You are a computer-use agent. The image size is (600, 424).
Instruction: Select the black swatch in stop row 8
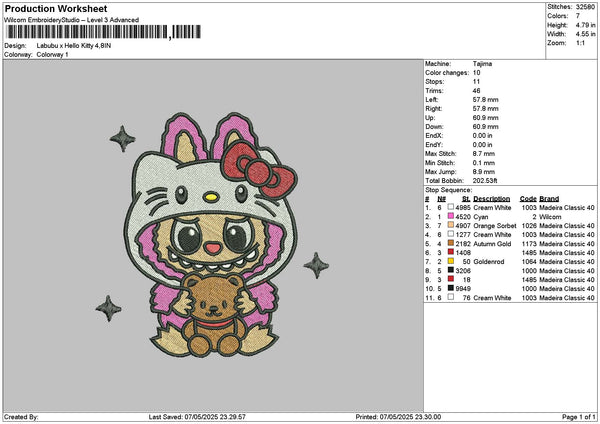point(451,271)
